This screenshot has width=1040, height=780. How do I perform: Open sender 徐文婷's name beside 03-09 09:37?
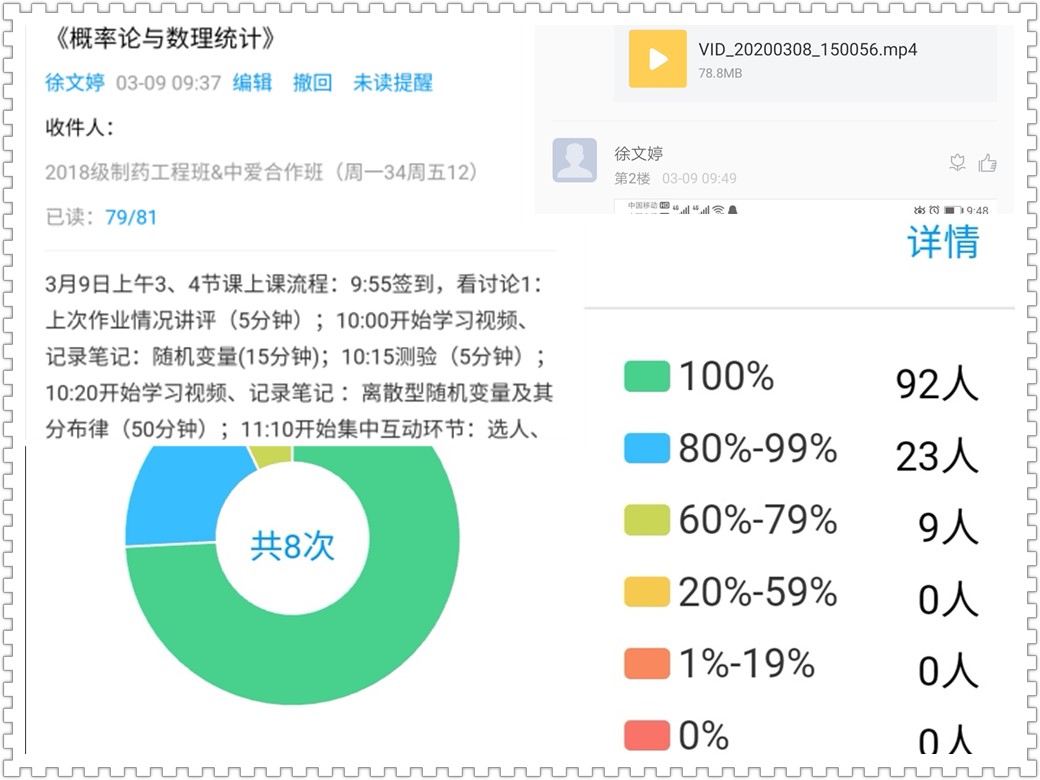click(x=75, y=83)
